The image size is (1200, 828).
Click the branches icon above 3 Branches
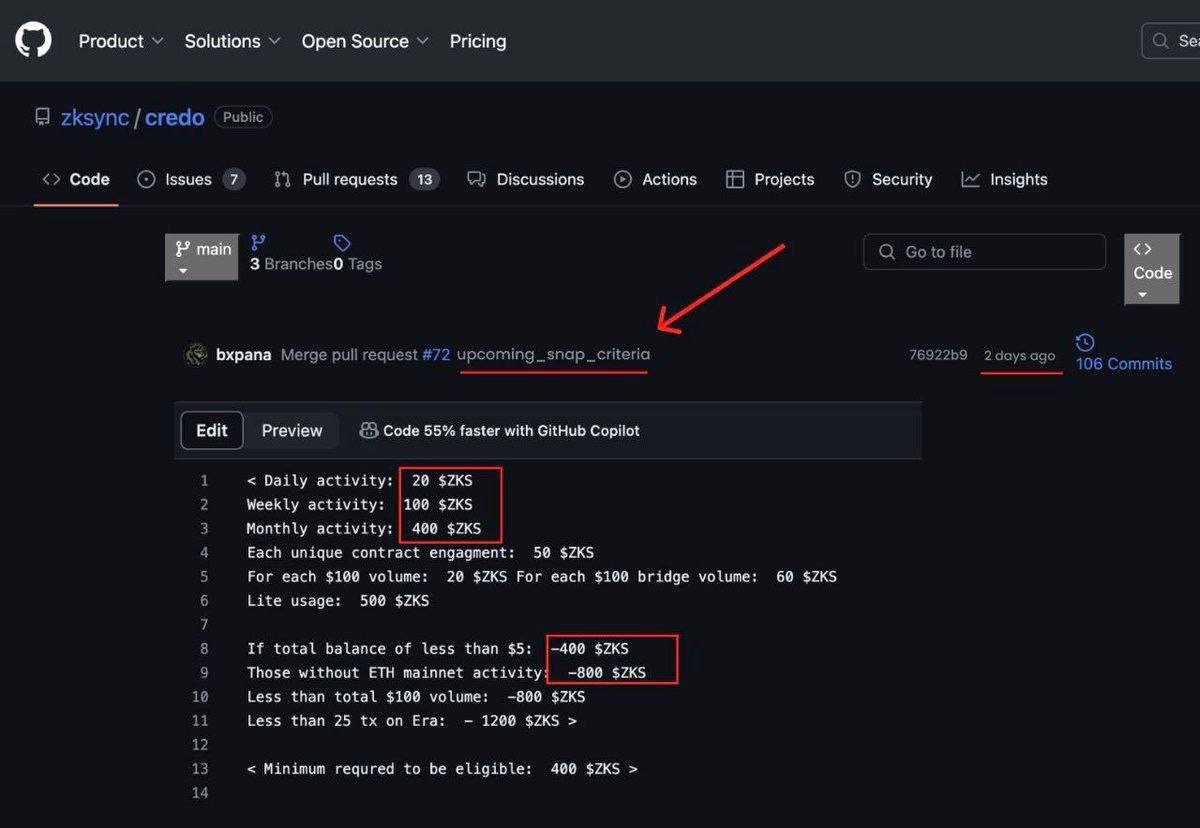pyautogui.click(x=258, y=242)
